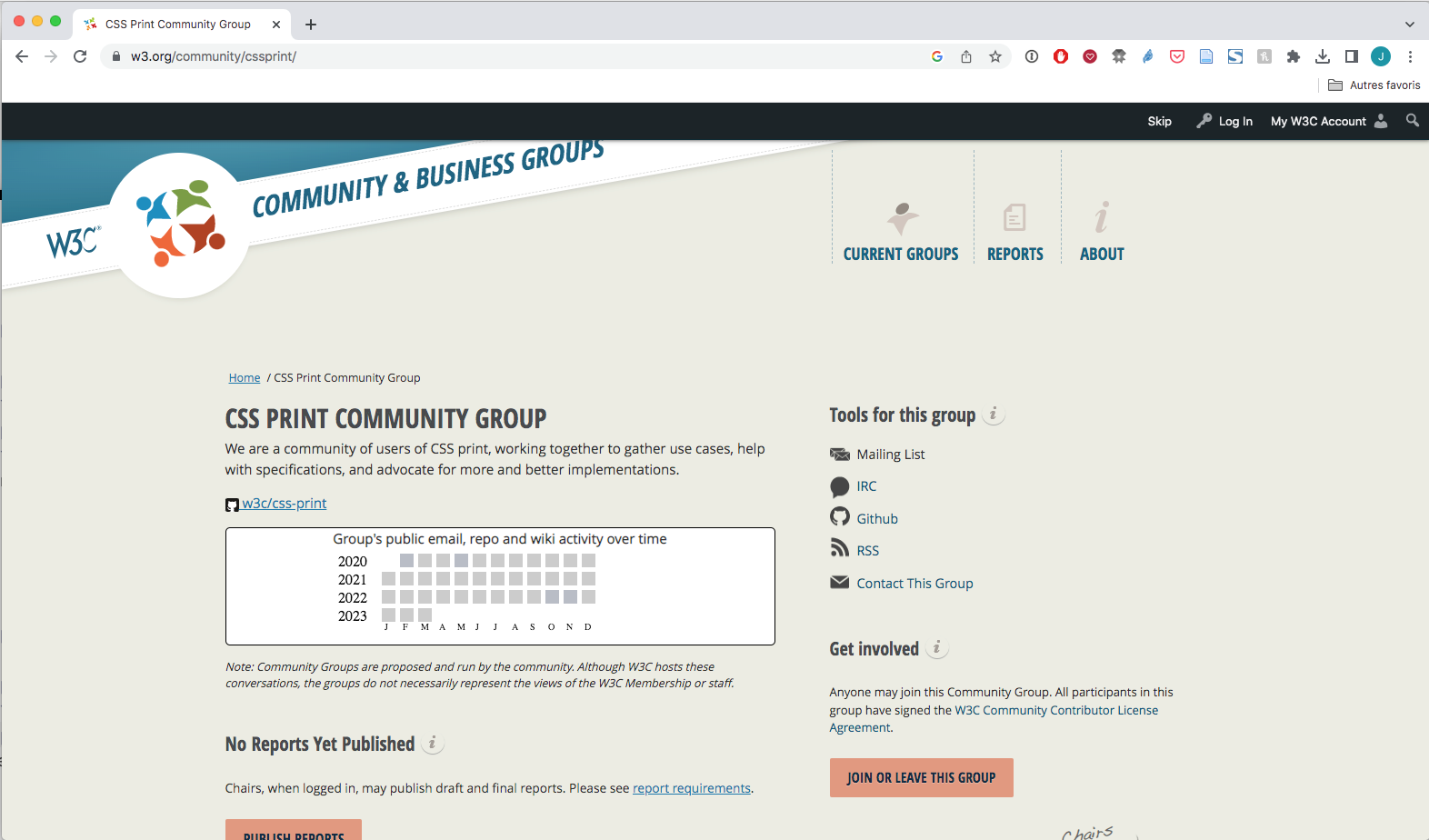Toggle the browser side panel

click(x=1351, y=56)
